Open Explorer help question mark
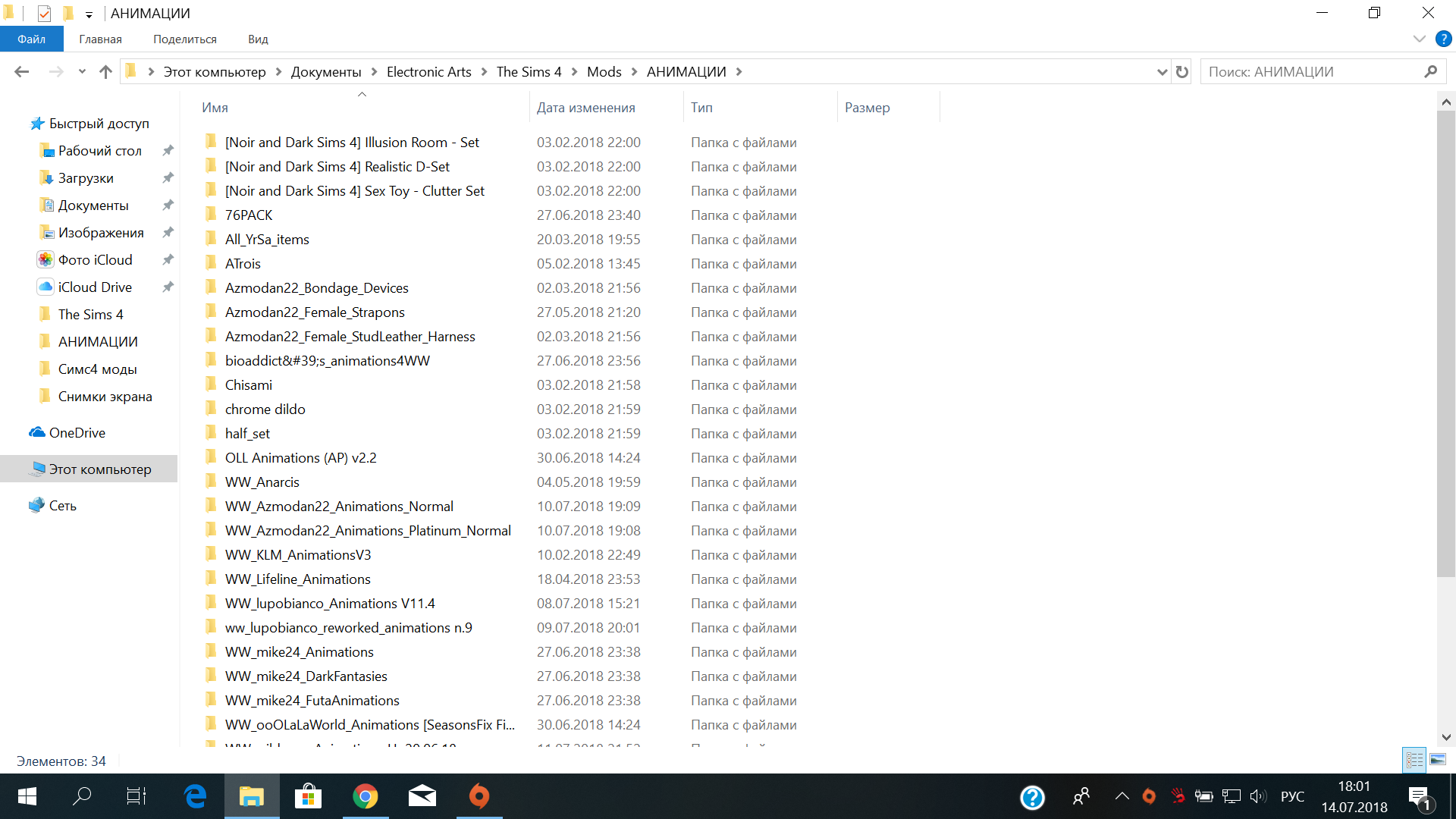This screenshot has width=1456, height=819. point(1443,39)
